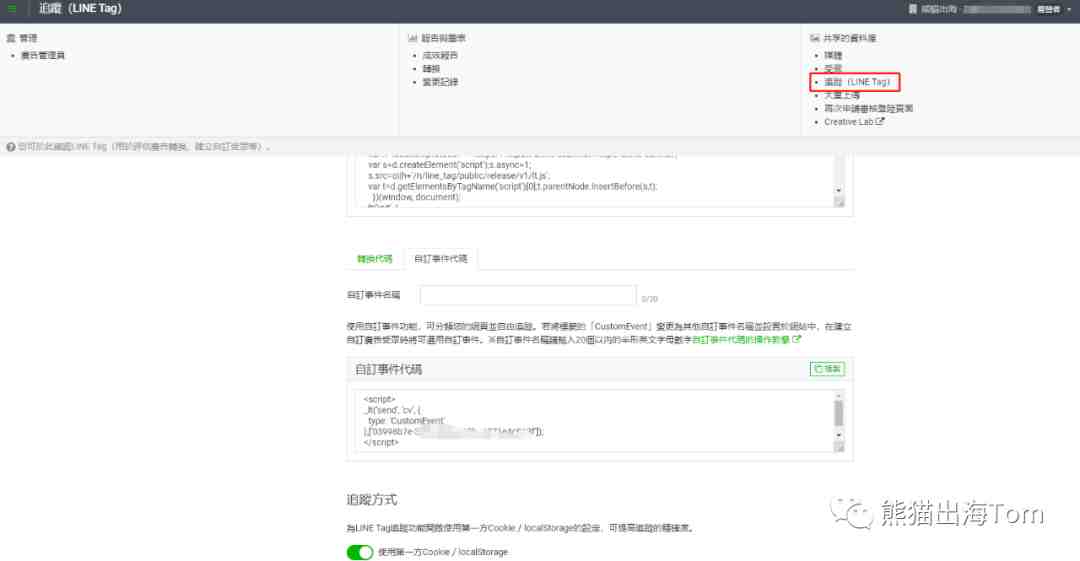The image size is (1080, 561).
Task: Open the green hamburger menu icon
Action: (12, 8)
